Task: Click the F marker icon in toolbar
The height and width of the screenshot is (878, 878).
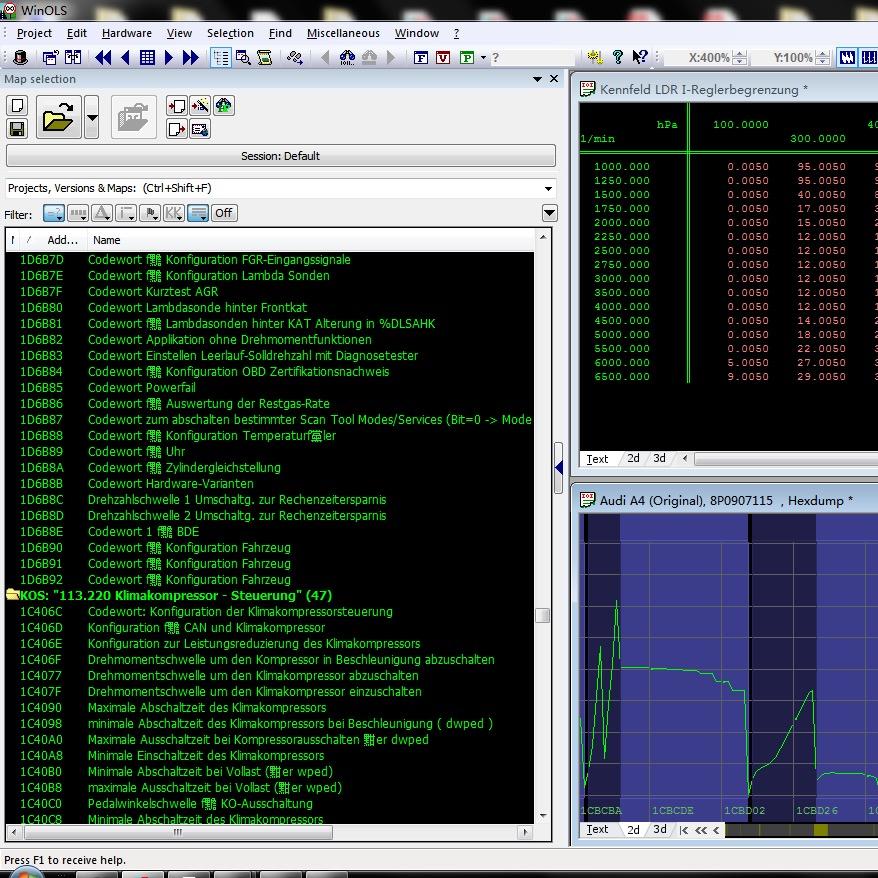Action: click(x=421, y=58)
